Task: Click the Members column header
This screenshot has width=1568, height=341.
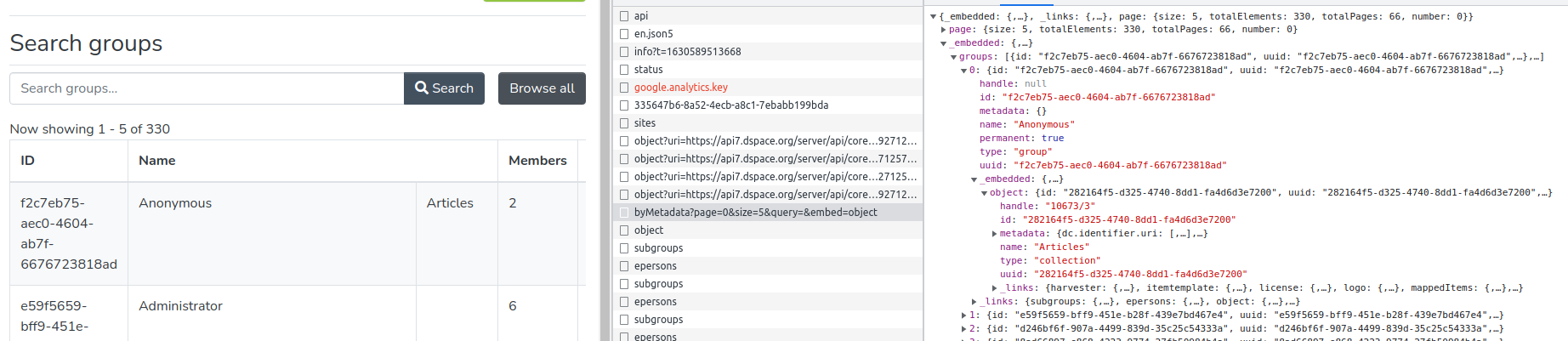Action: tap(537, 161)
